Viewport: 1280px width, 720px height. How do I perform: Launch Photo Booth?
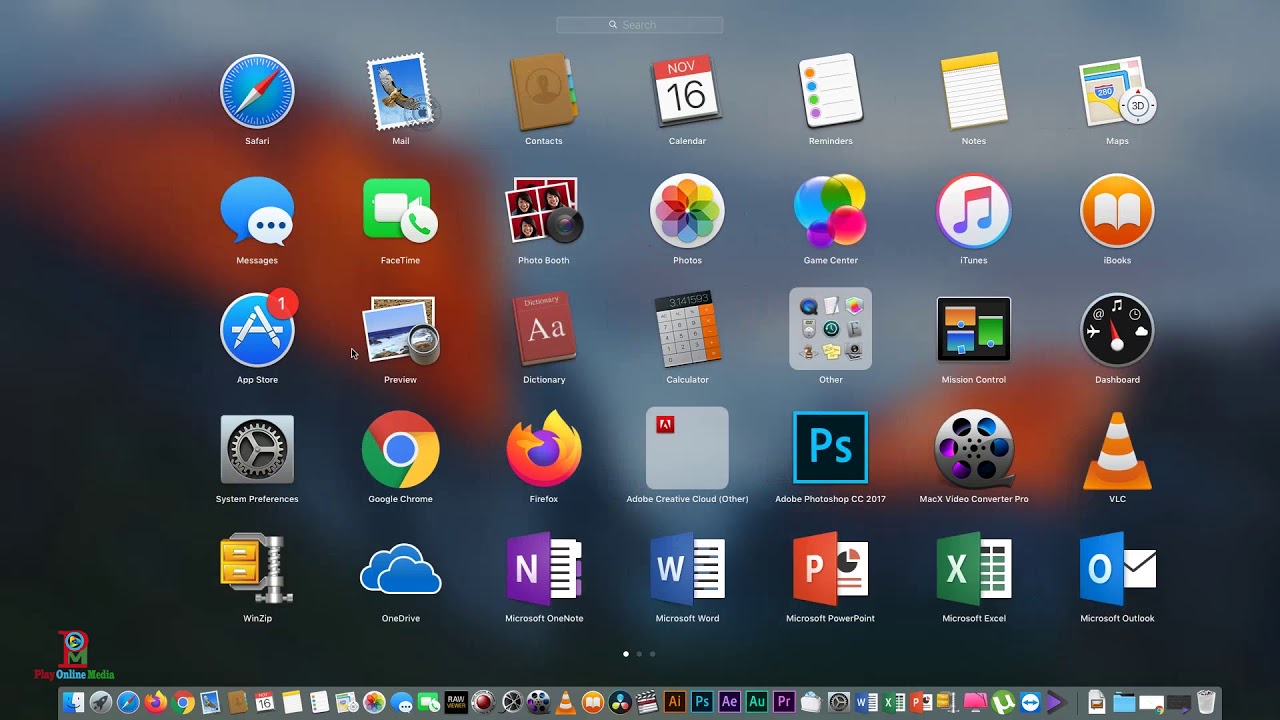point(543,211)
